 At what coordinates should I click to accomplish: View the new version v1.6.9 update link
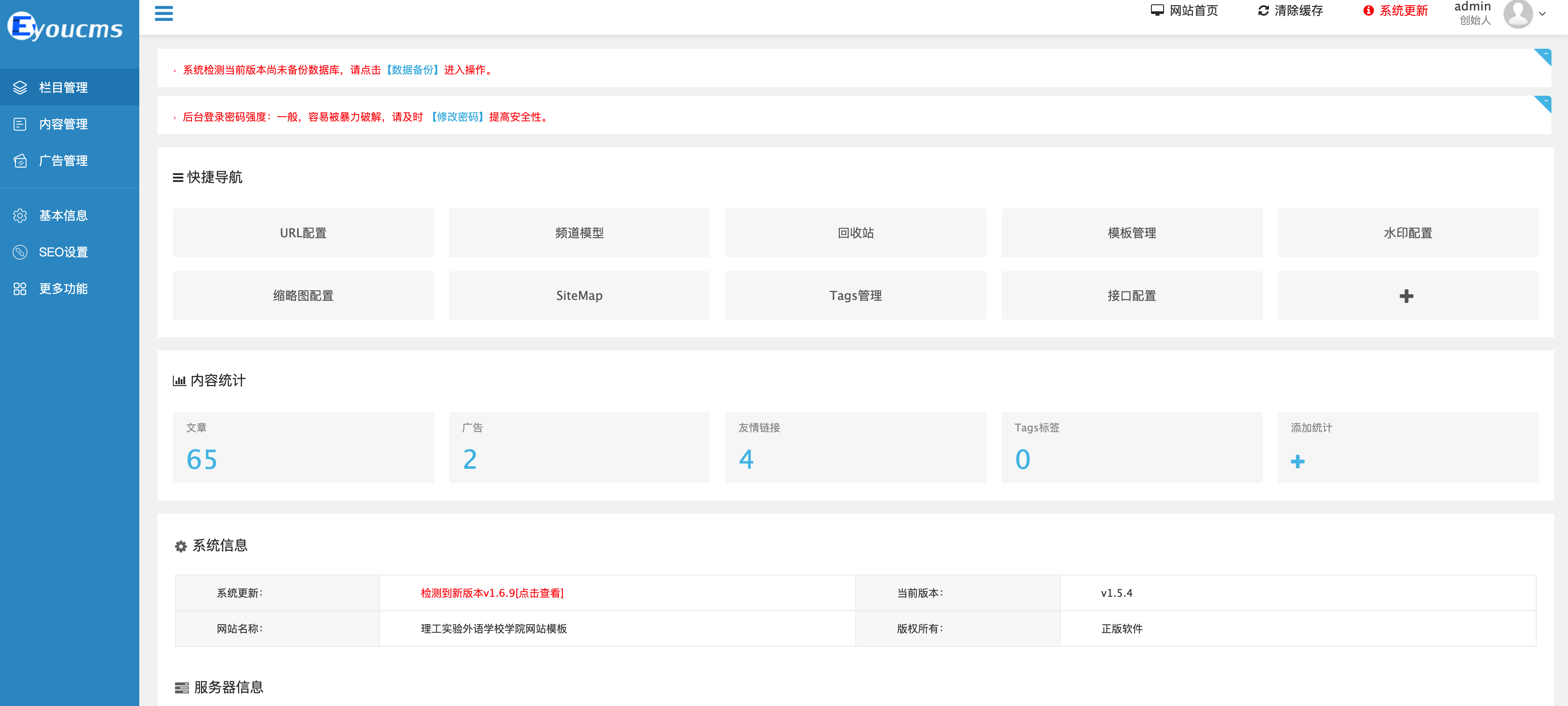[492, 593]
